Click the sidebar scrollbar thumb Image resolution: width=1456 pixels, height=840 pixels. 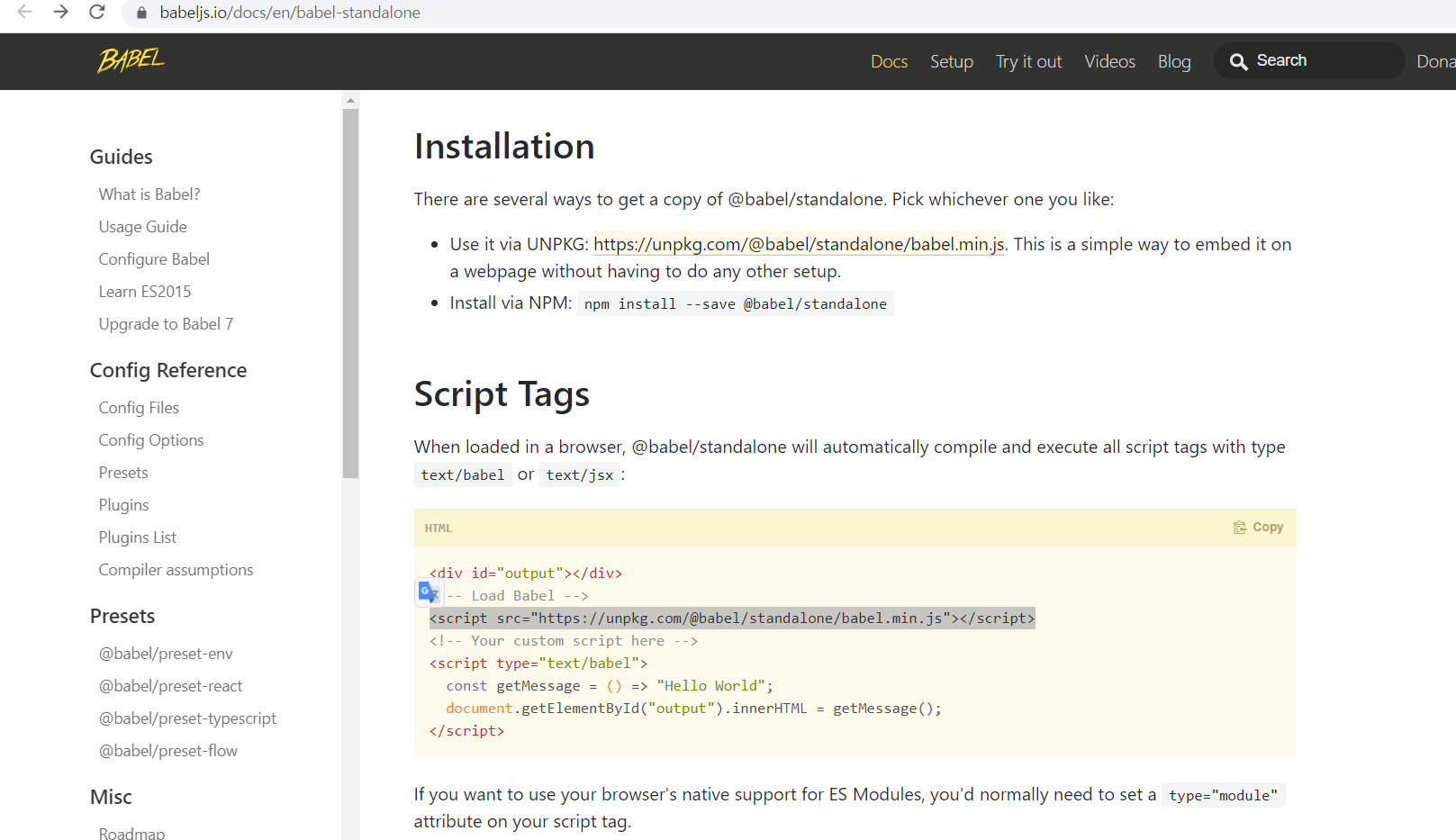(x=351, y=294)
